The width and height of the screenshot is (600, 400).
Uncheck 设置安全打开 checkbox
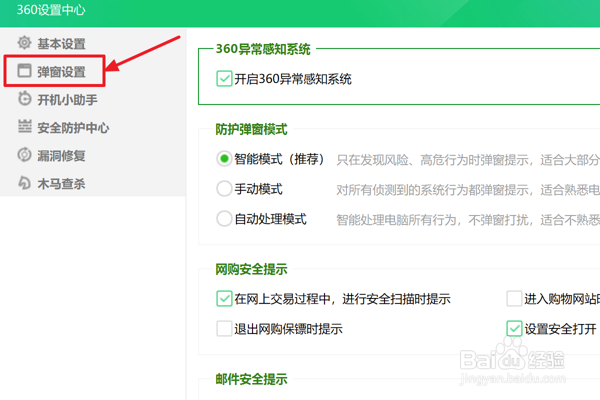[x=514, y=328]
